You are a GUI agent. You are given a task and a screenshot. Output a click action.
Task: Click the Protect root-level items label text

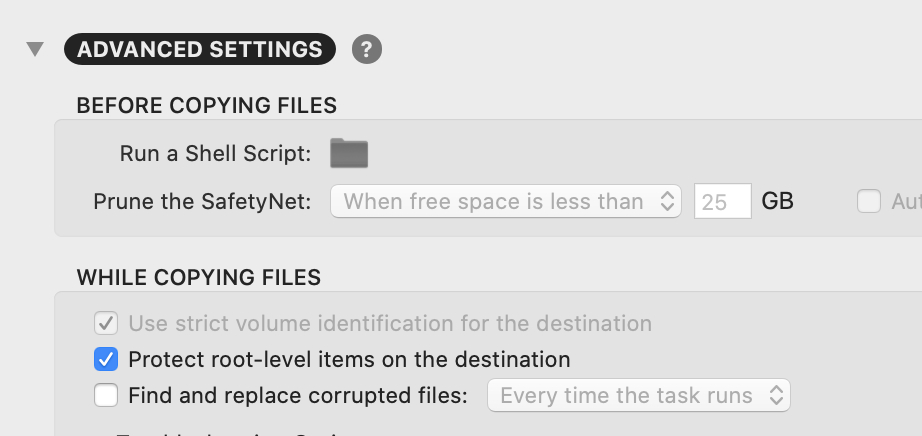coord(349,360)
